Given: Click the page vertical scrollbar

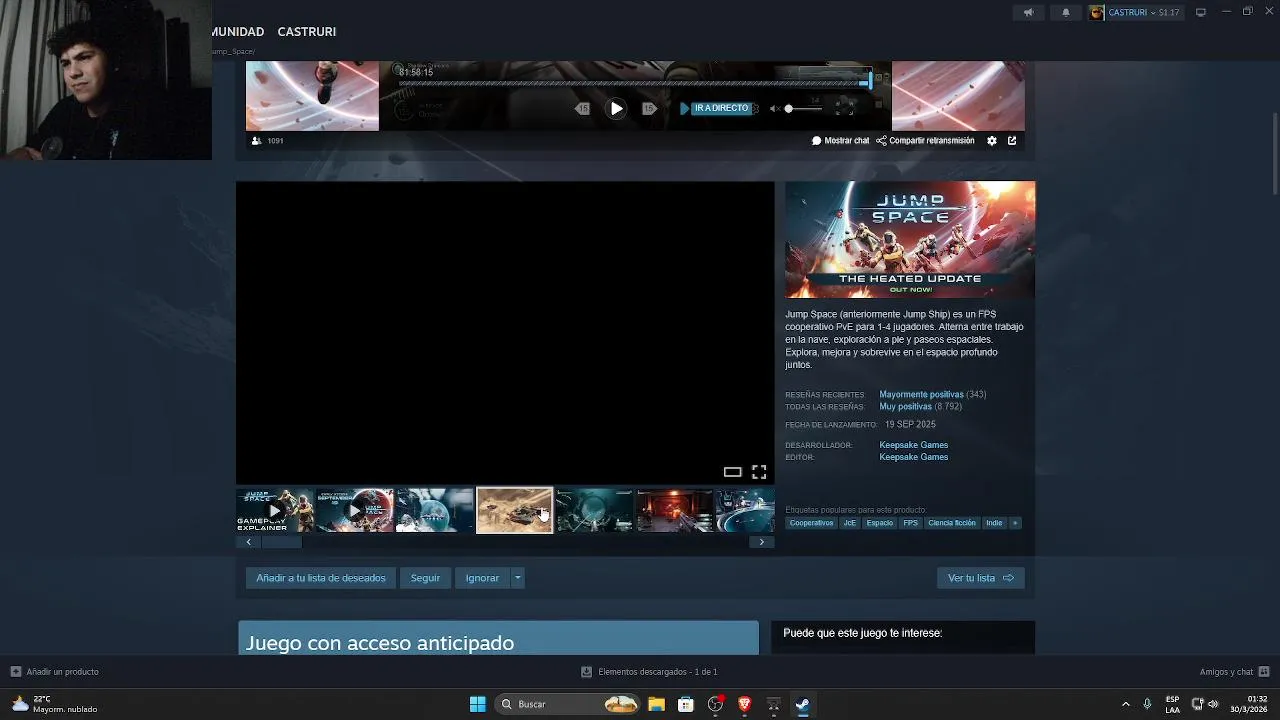Looking at the screenshot, I should tap(1275, 155).
